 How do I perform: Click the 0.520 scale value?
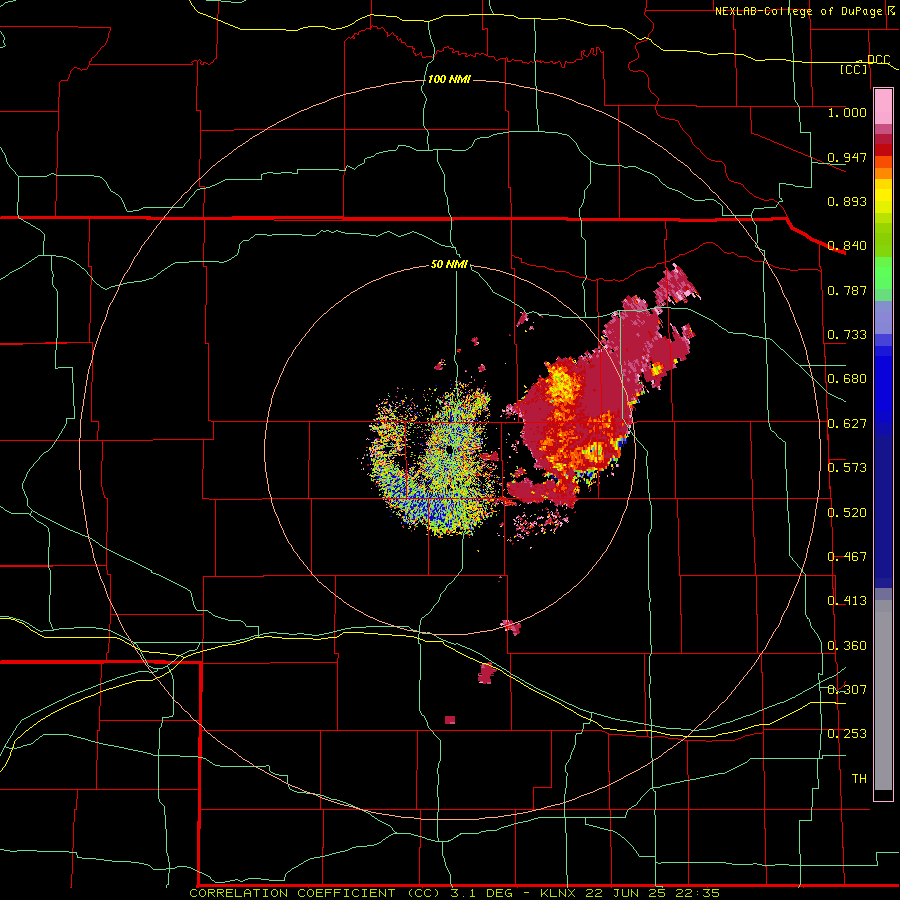point(847,513)
